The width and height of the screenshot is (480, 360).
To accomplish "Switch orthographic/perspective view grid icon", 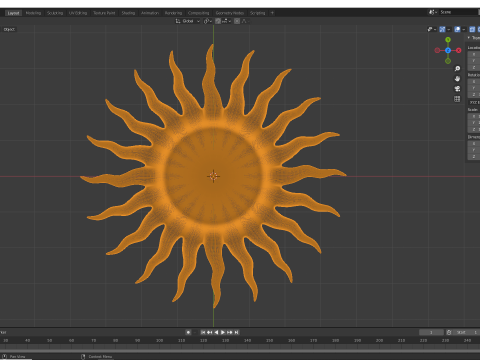I will click(457, 99).
